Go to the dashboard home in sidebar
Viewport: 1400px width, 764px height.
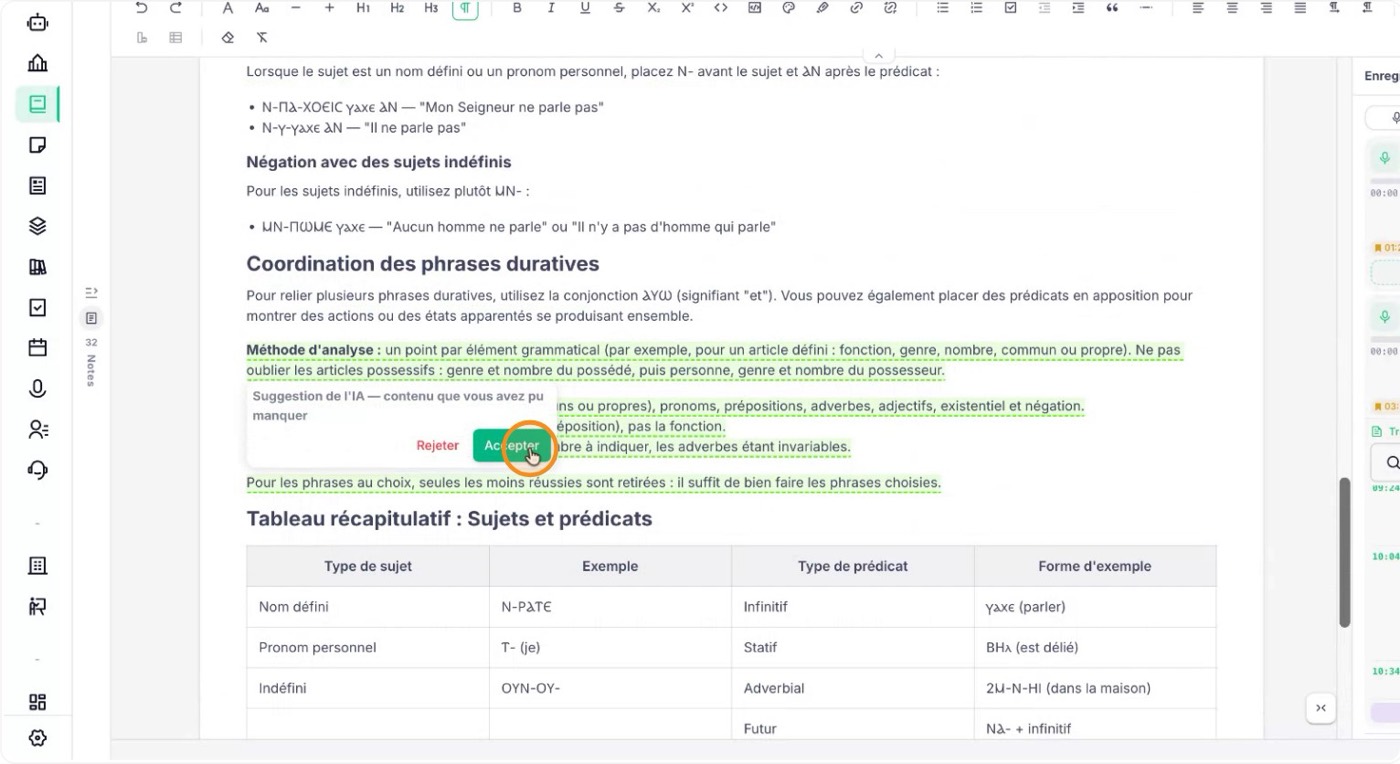coord(37,63)
